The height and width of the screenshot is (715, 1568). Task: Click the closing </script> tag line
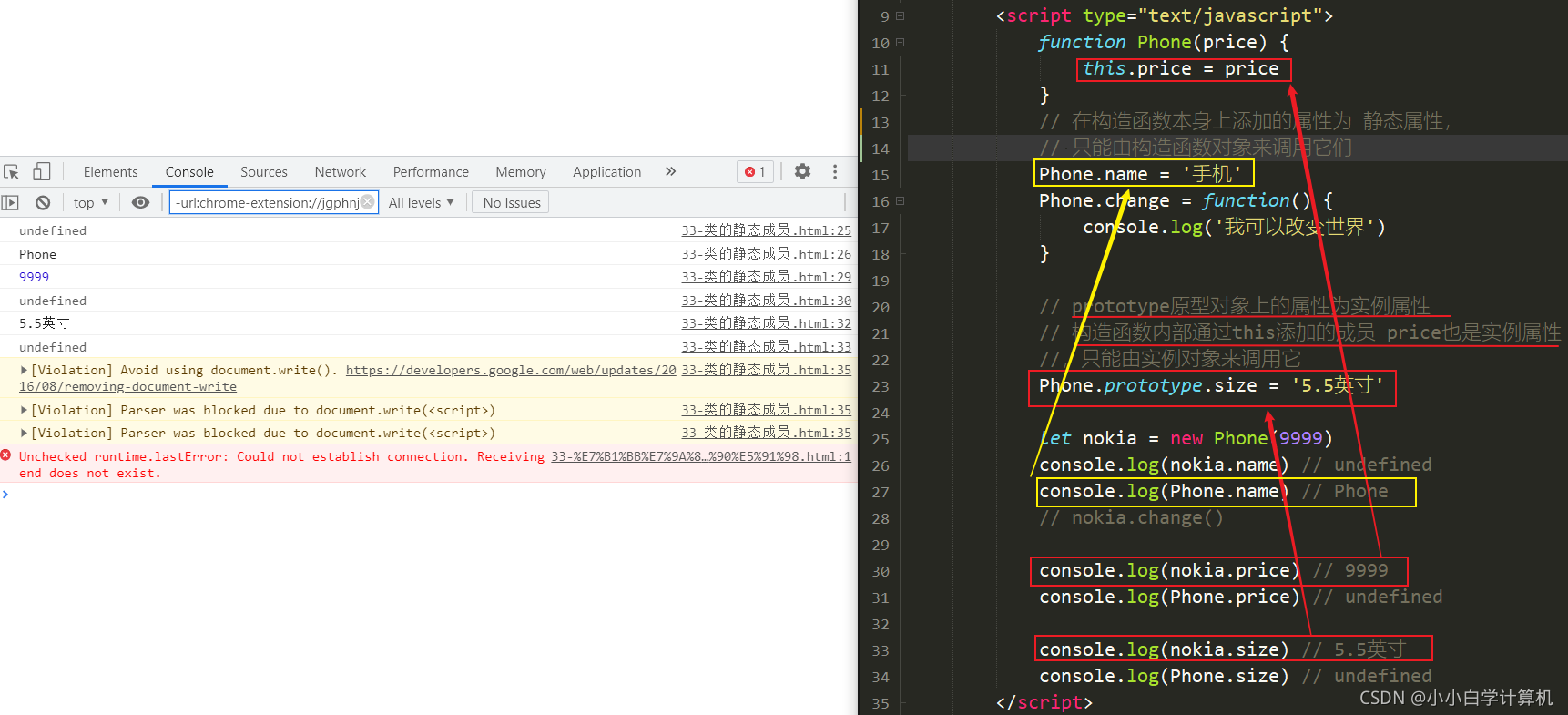(1044, 702)
